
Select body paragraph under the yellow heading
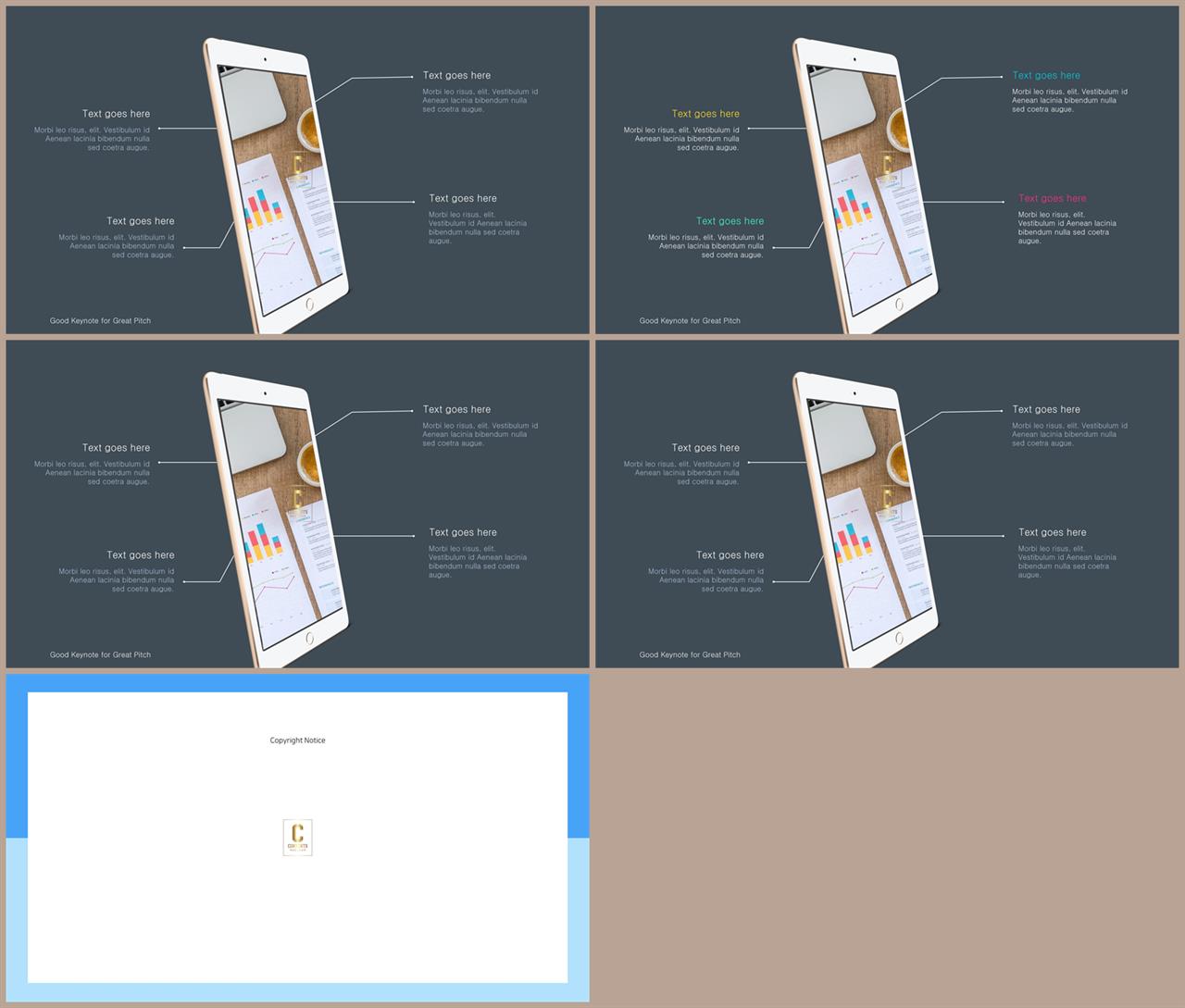pos(681,139)
